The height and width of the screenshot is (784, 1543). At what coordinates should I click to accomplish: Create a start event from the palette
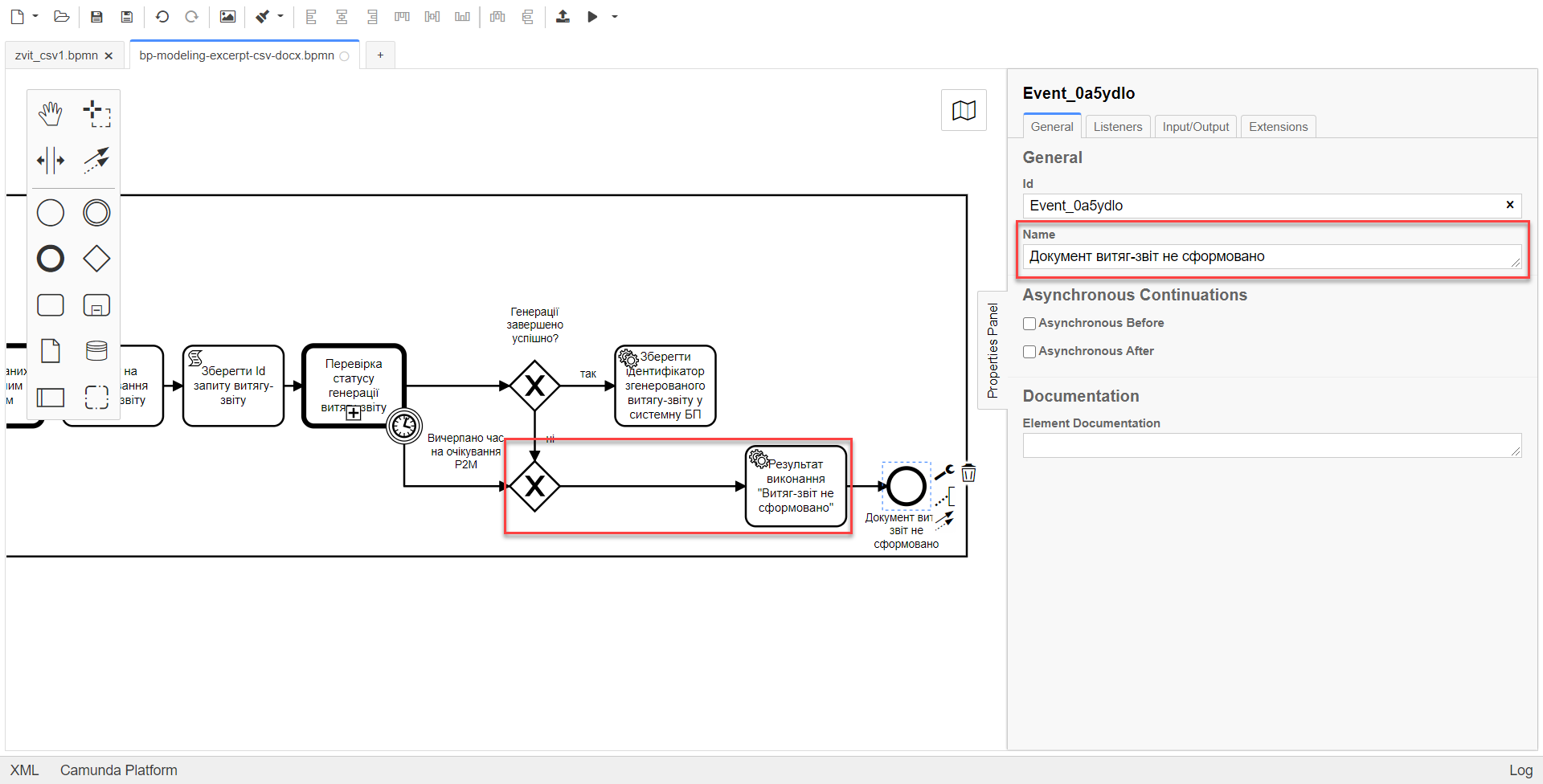coord(51,213)
